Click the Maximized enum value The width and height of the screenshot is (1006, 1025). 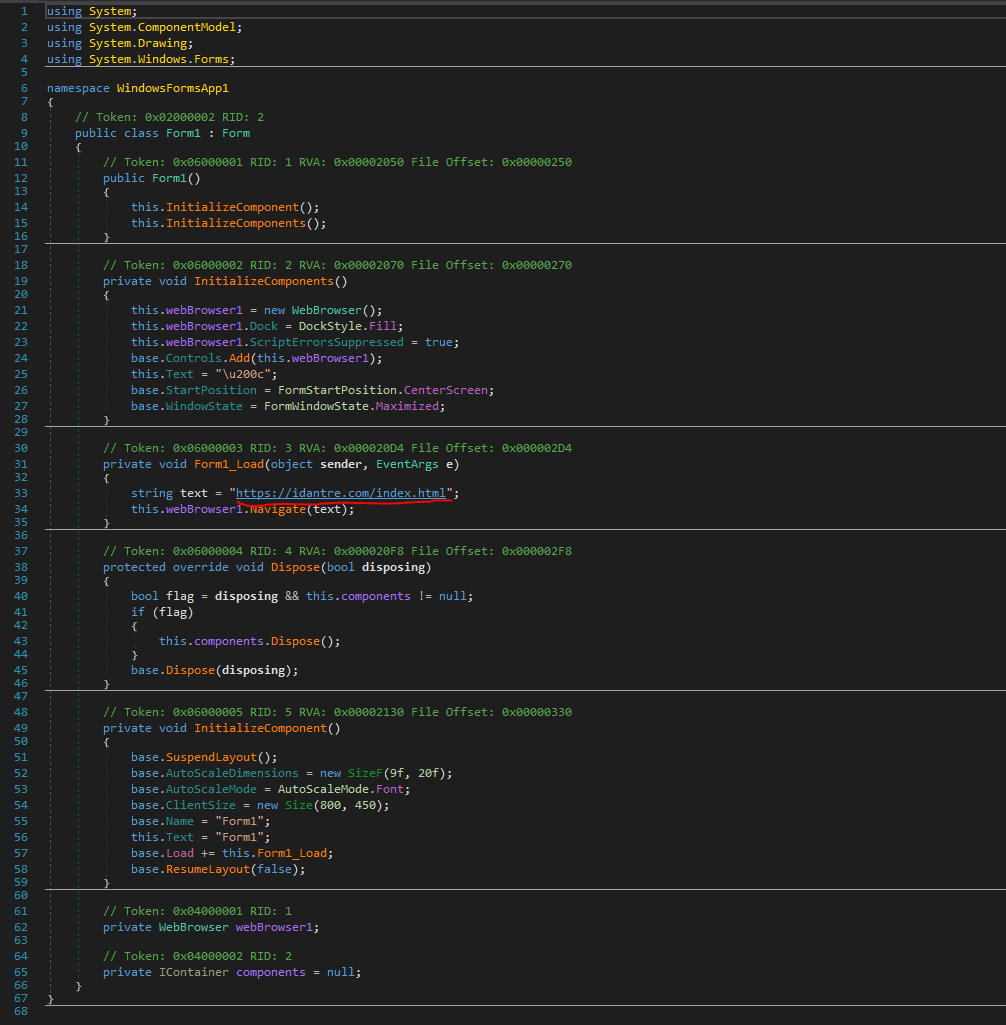tap(407, 406)
